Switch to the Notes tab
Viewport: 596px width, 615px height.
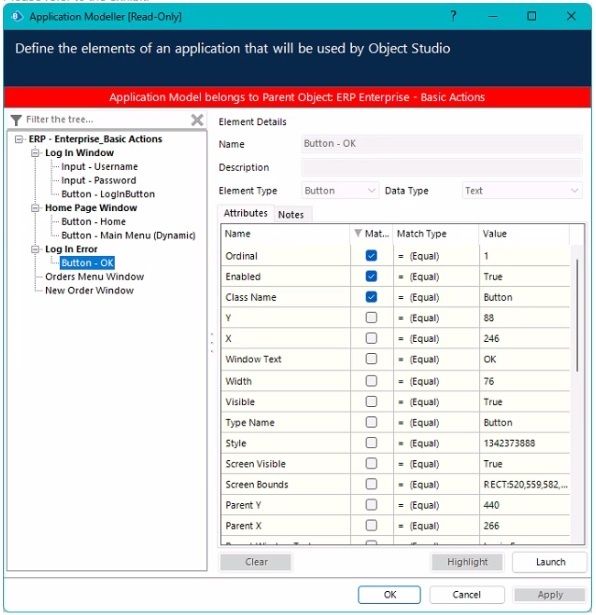[291, 215]
